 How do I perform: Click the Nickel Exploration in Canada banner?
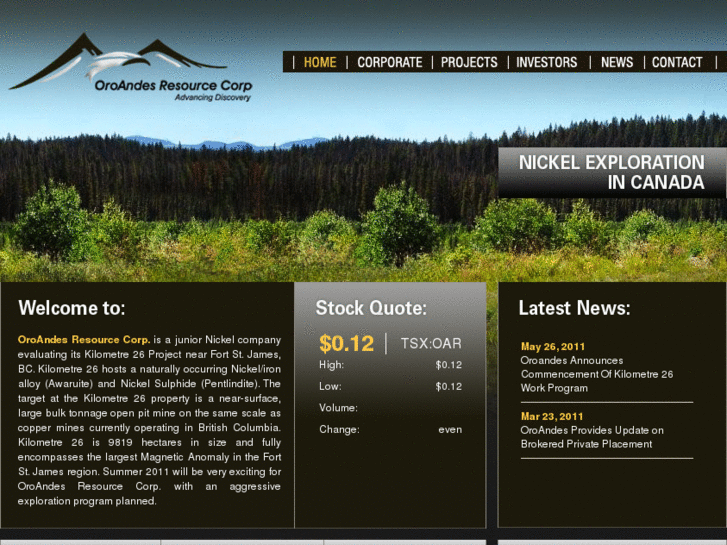coord(612,173)
